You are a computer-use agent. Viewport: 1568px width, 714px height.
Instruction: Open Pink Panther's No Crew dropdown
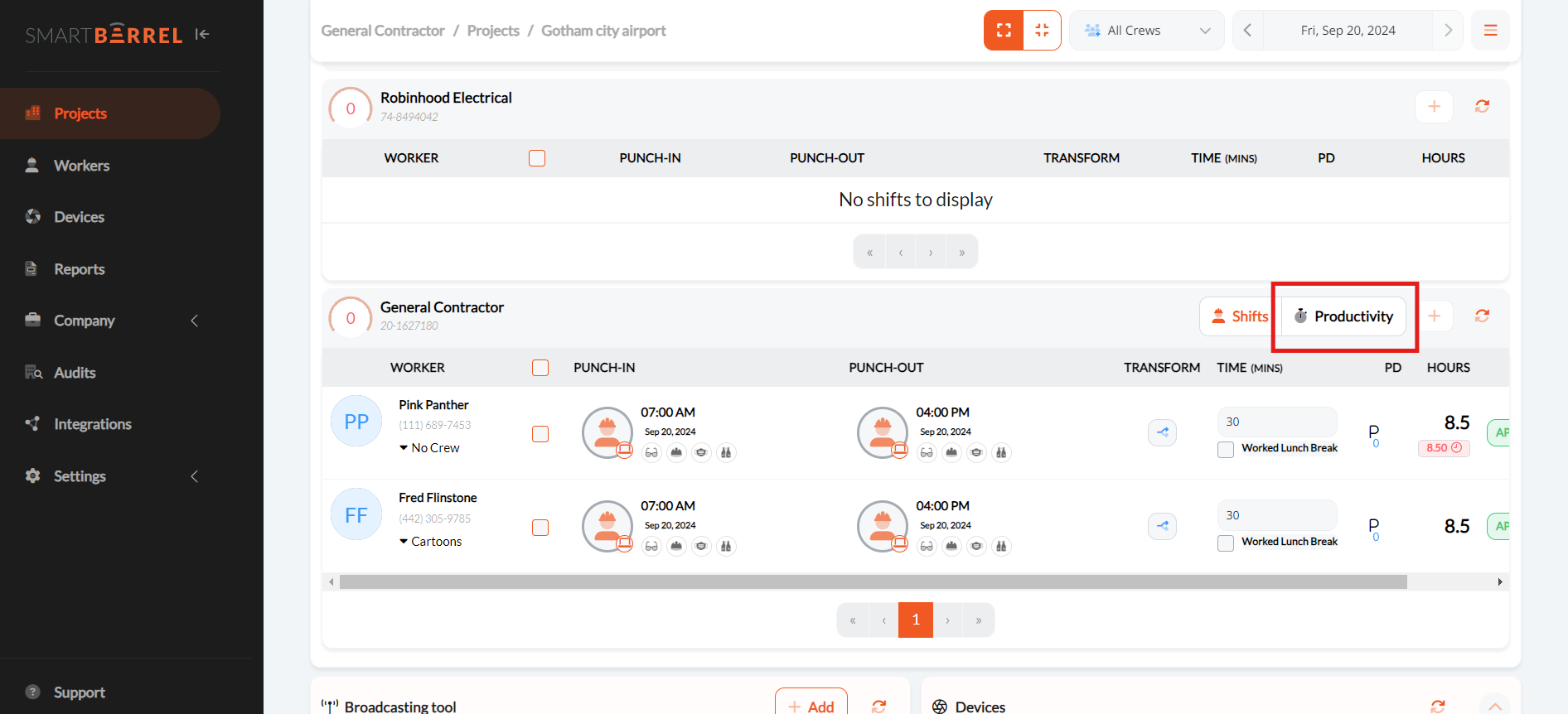click(x=429, y=448)
